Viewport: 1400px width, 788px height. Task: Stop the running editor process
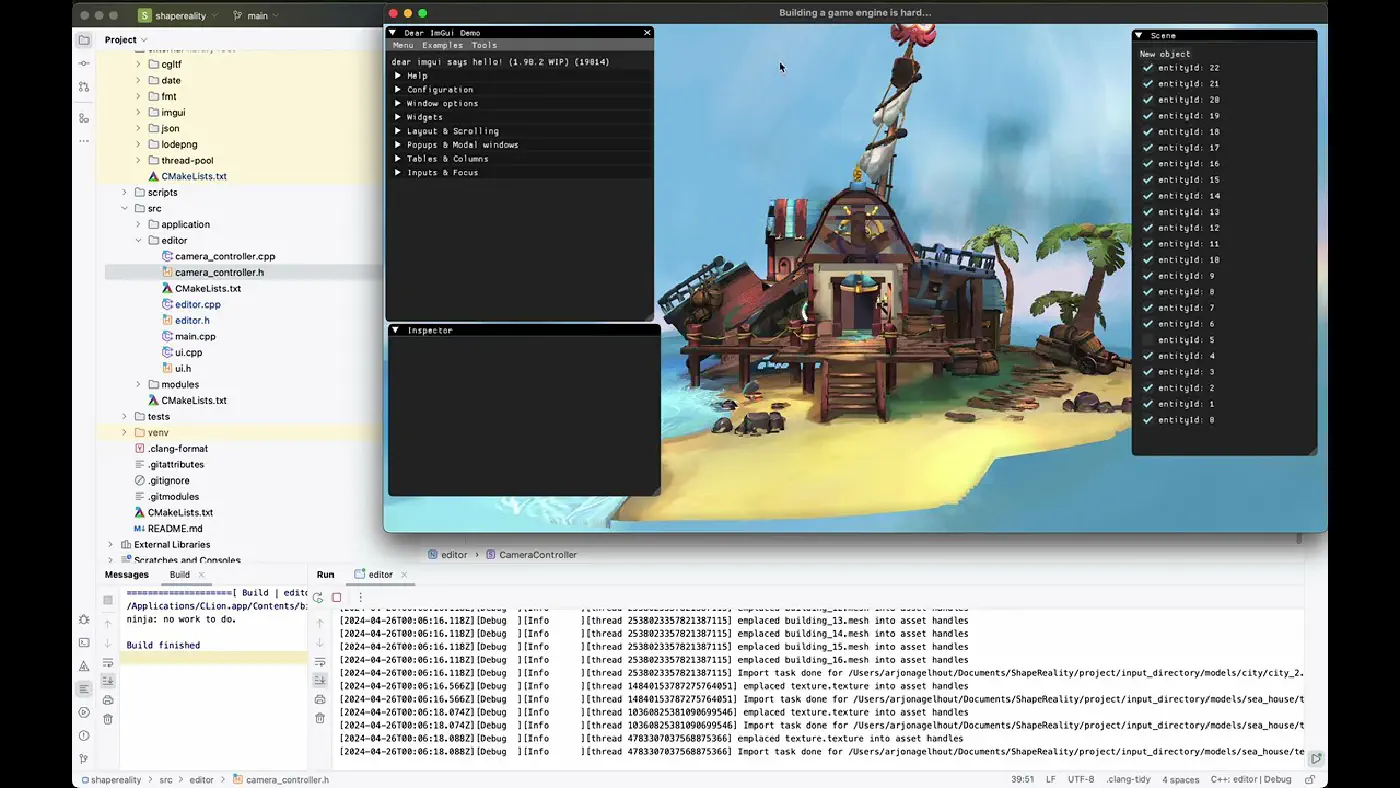coord(337,597)
